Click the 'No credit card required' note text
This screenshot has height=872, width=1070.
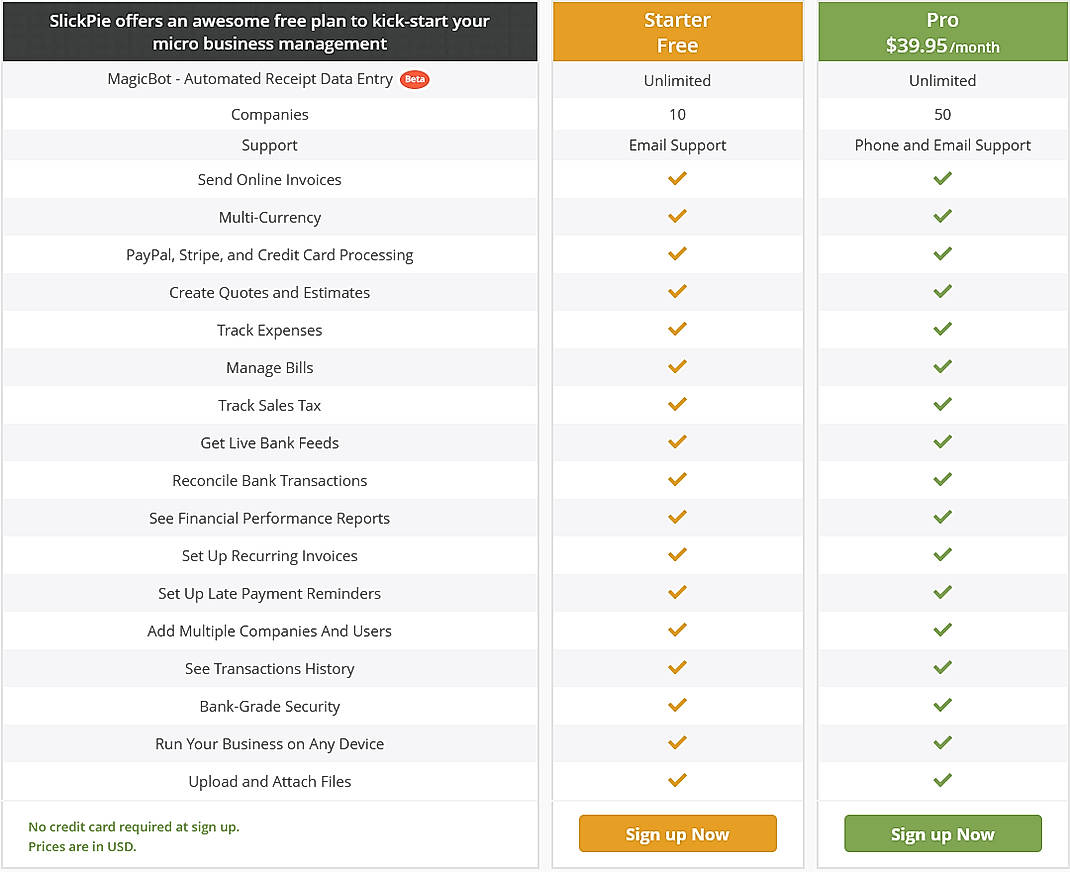(134, 827)
